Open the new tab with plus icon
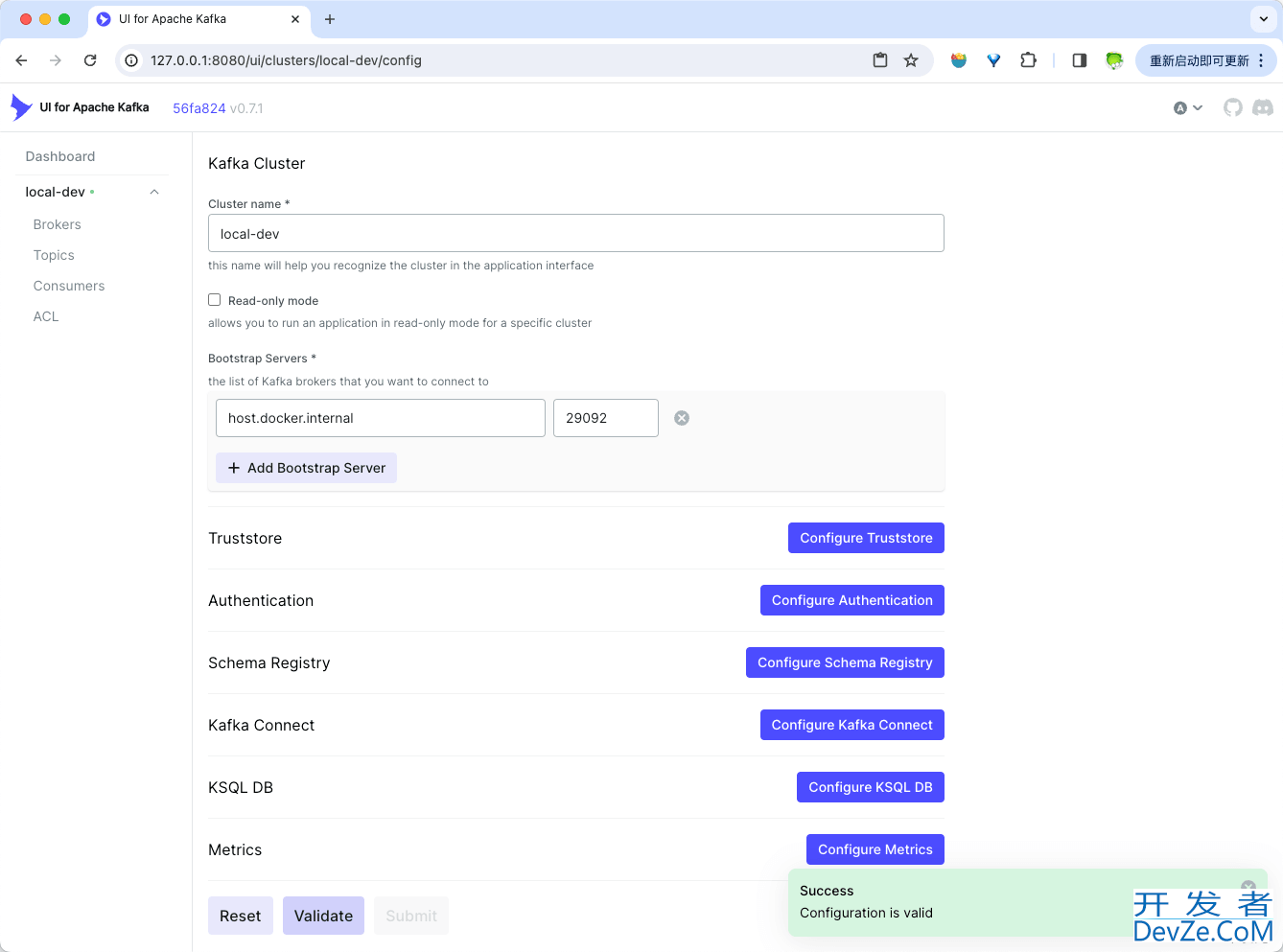1283x952 pixels. coord(330,19)
